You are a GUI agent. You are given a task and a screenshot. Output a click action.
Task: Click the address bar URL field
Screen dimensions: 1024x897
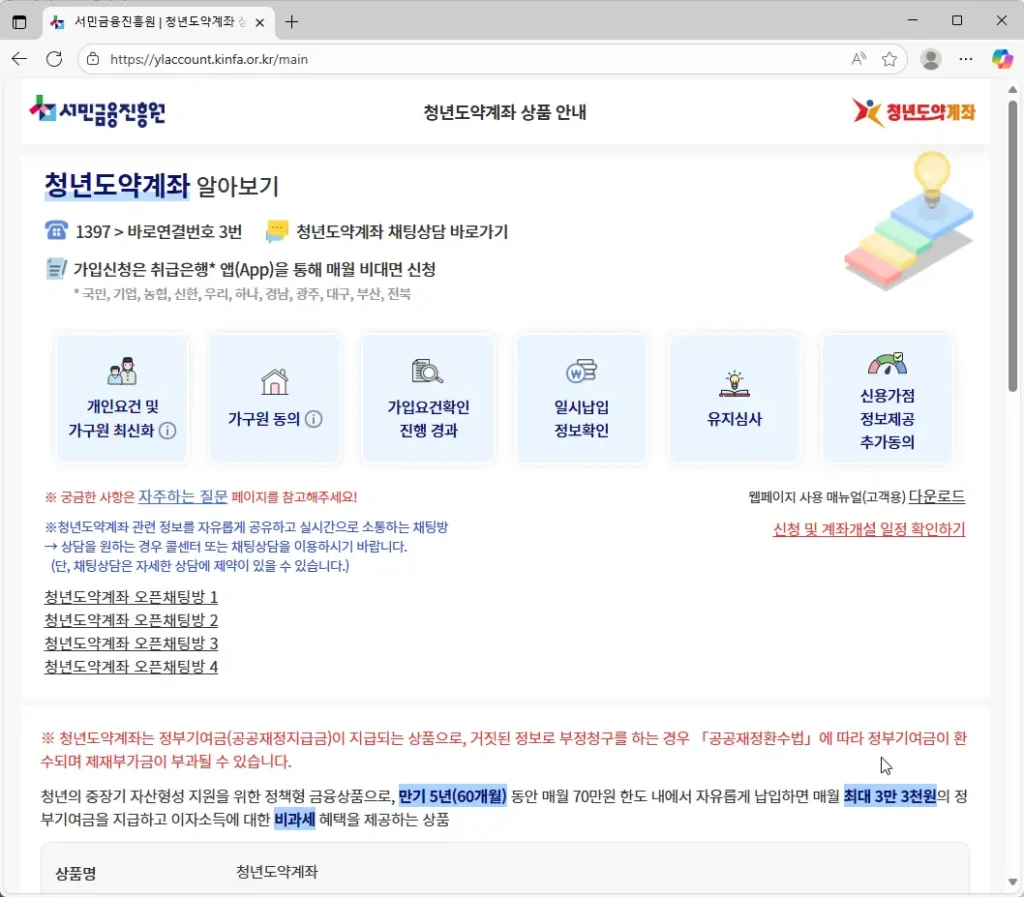click(450, 59)
